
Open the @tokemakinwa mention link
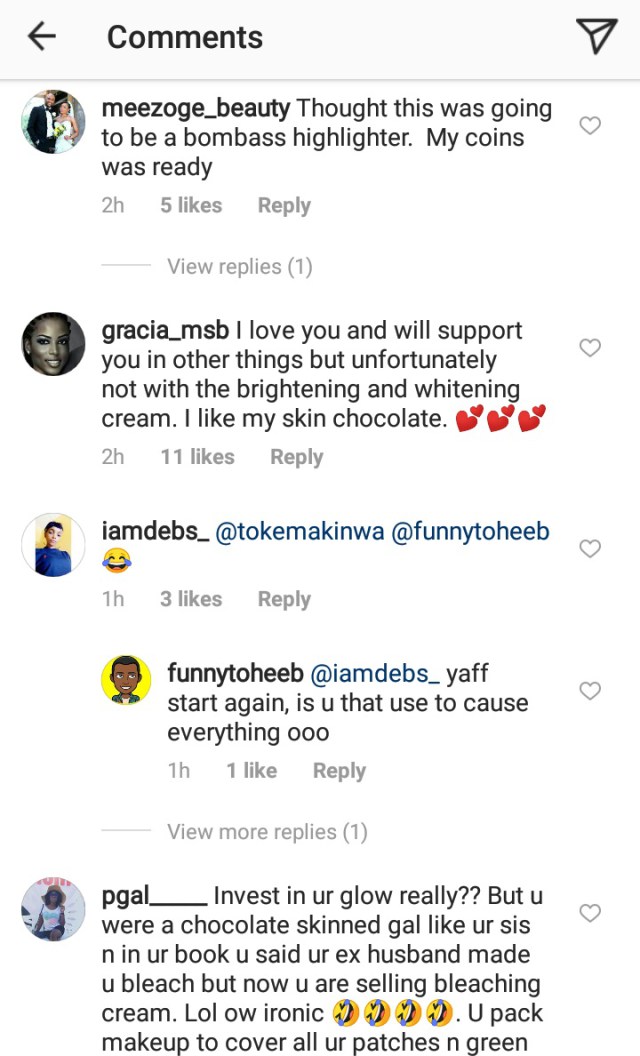coord(297,532)
